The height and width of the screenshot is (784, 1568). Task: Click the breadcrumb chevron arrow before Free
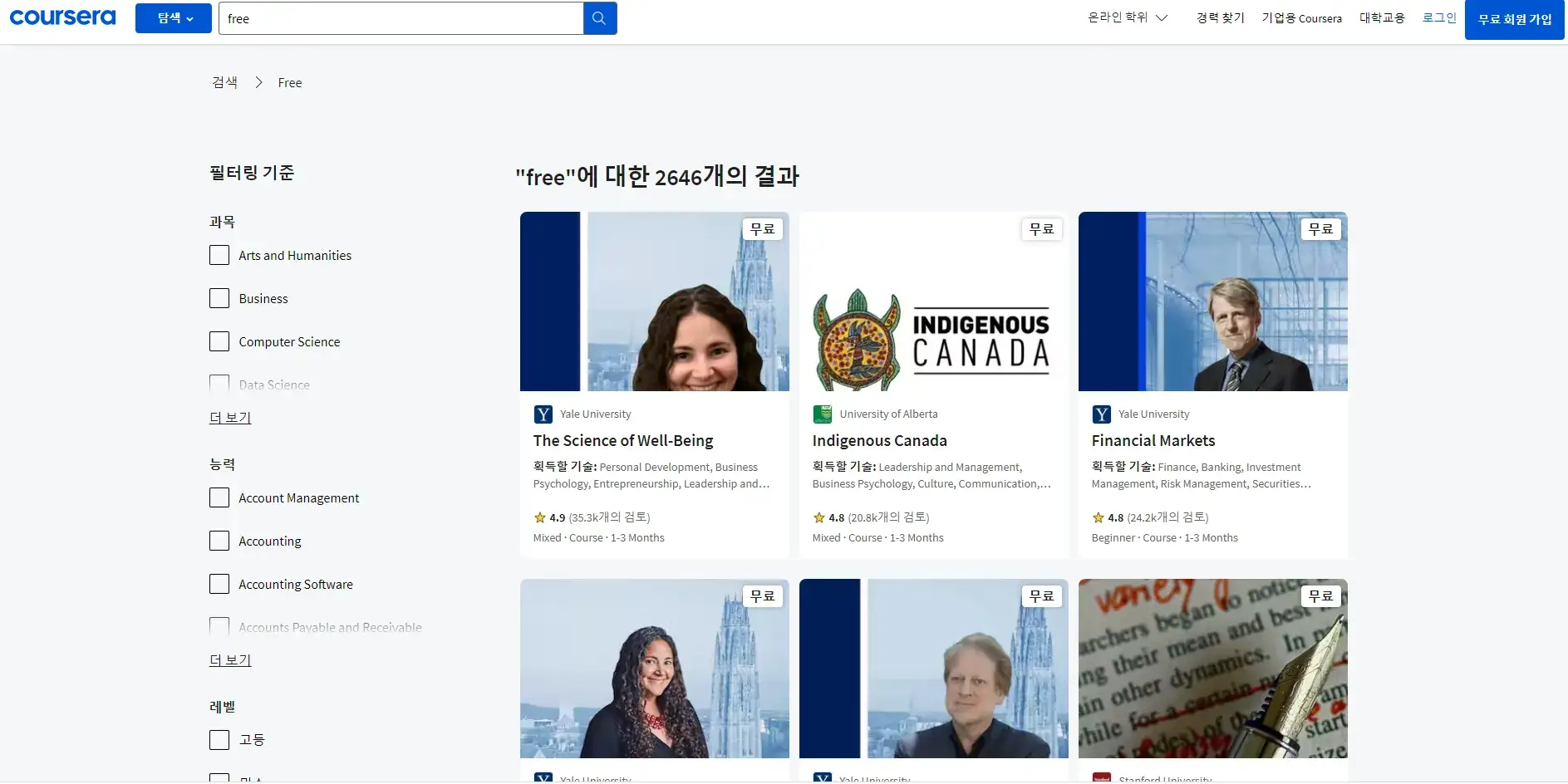pyautogui.click(x=258, y=82)
